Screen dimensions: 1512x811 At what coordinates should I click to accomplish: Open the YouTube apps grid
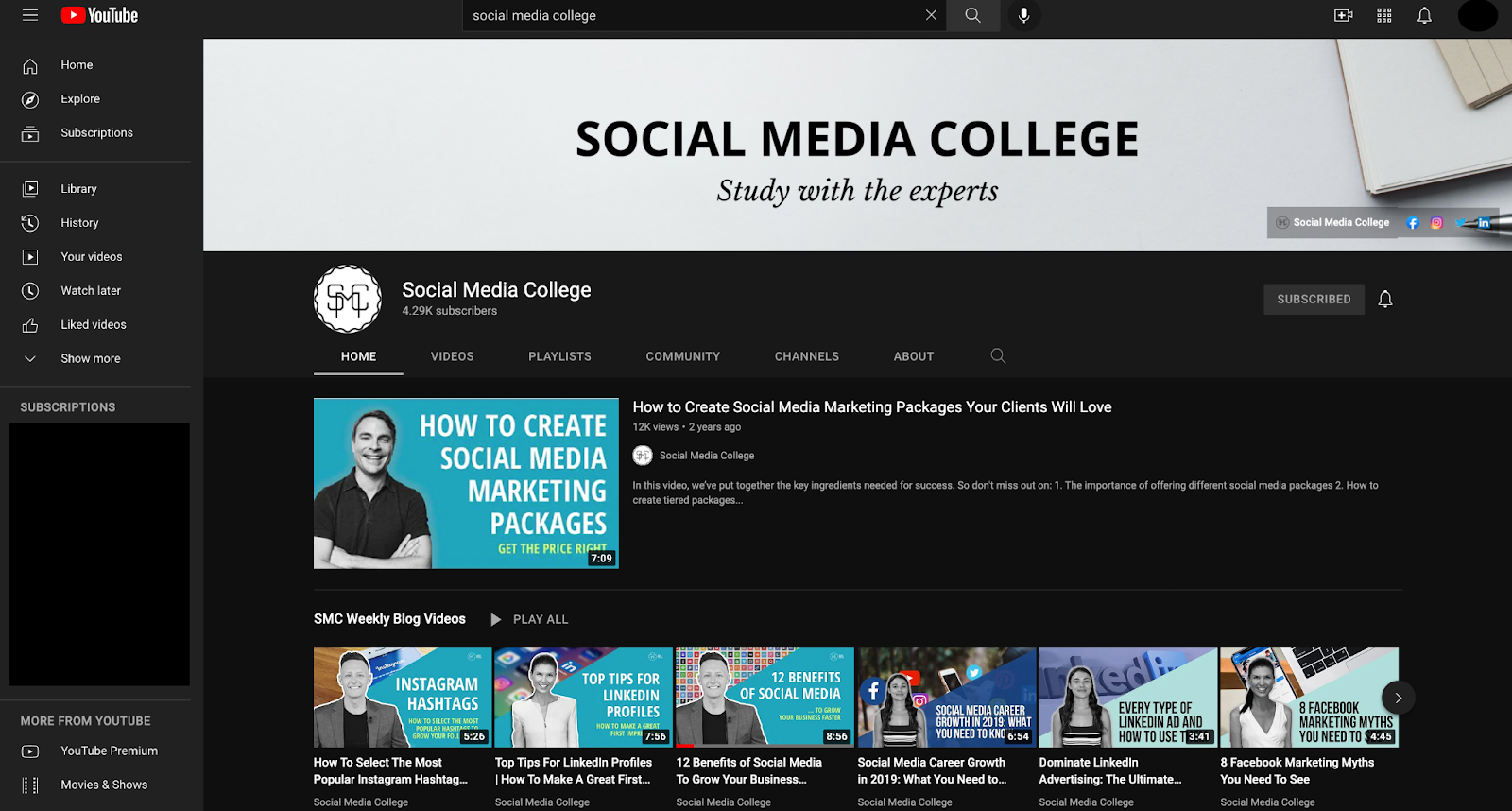(1384, 15)
